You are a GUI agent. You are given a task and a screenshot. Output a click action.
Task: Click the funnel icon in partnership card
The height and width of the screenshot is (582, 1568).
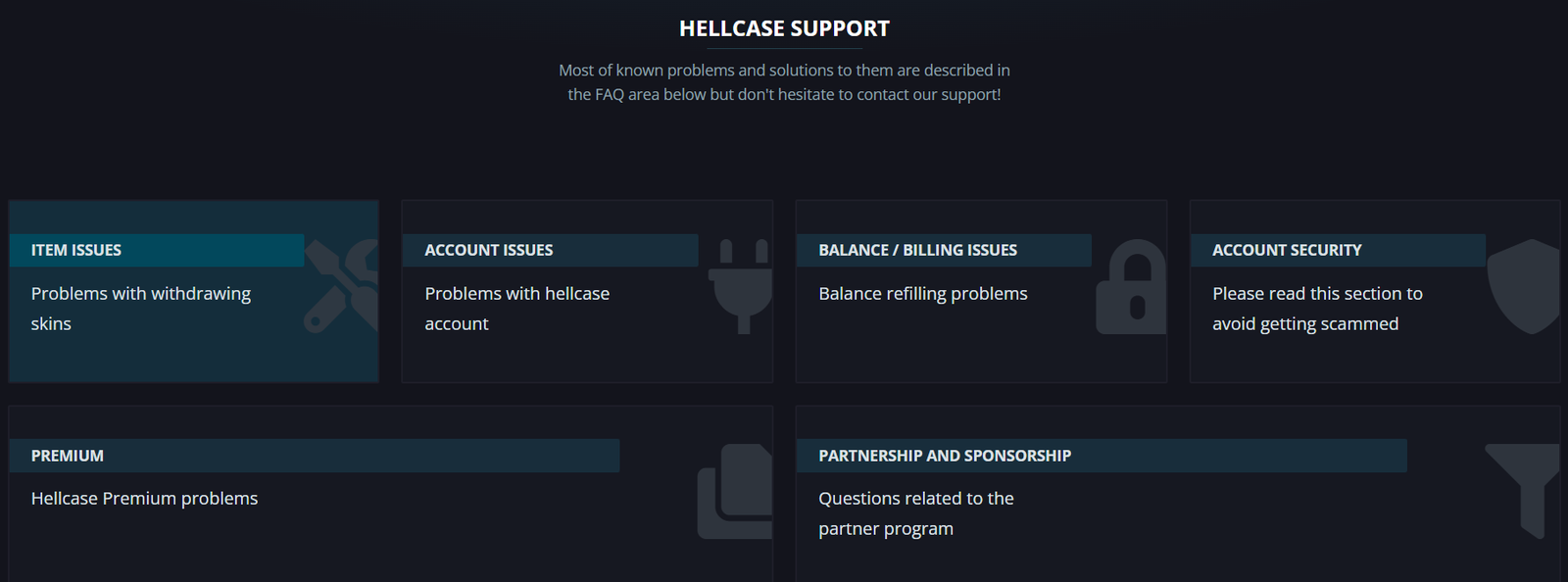[1522, 491]
